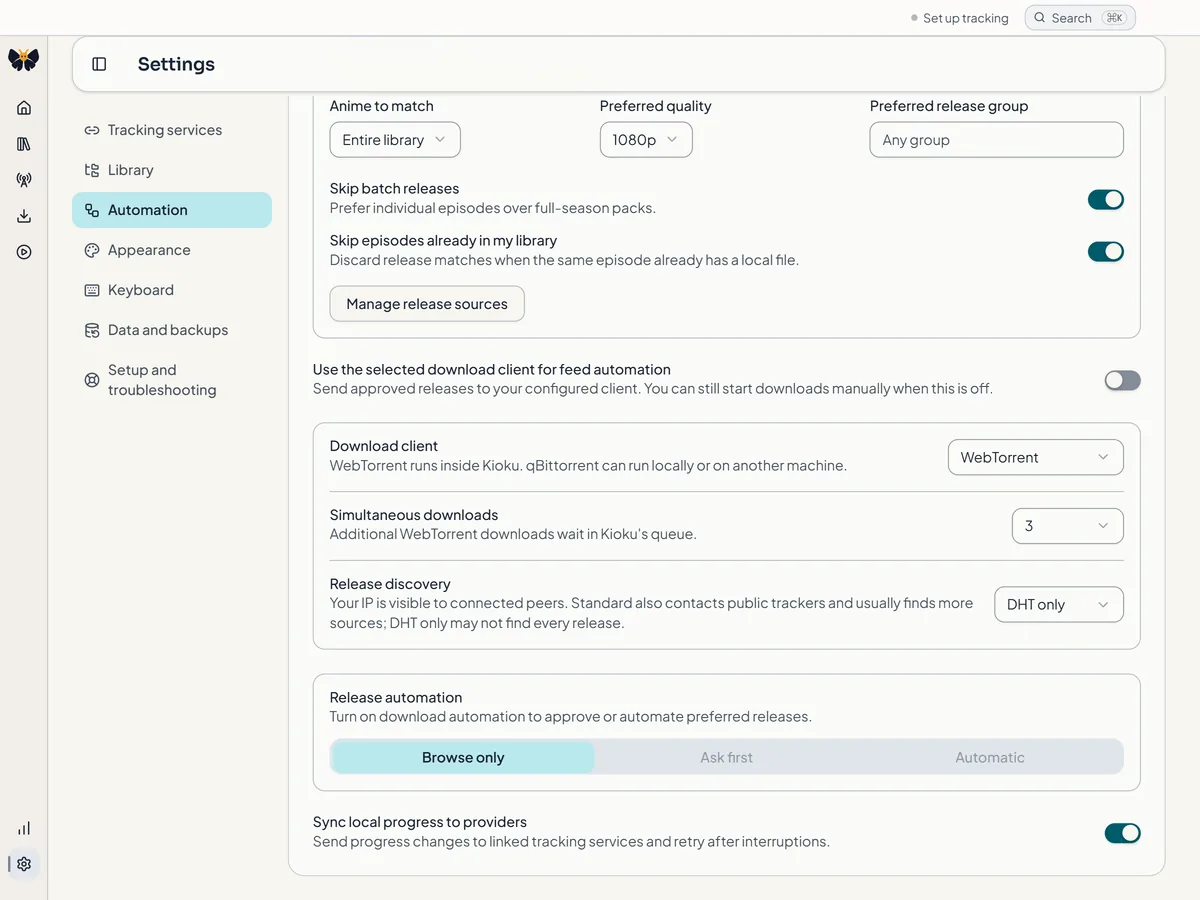
Task: Click the Kioku butterfly logo
Action: coord(24,60)
